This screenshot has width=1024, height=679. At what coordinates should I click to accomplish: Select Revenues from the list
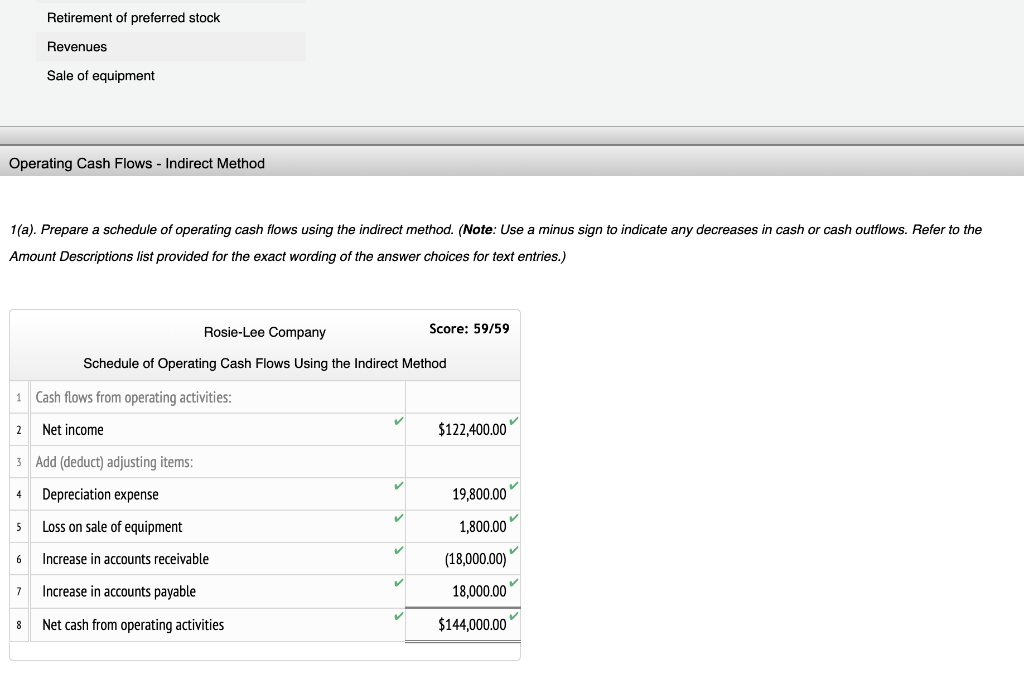coord(75,46)
